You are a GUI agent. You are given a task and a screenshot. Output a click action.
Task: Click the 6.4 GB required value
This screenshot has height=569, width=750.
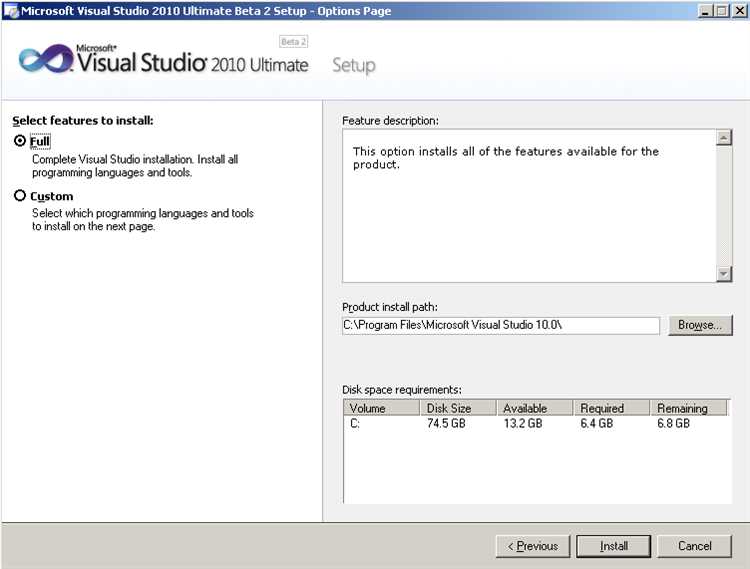pyautogui.click(x=596, y=424)
